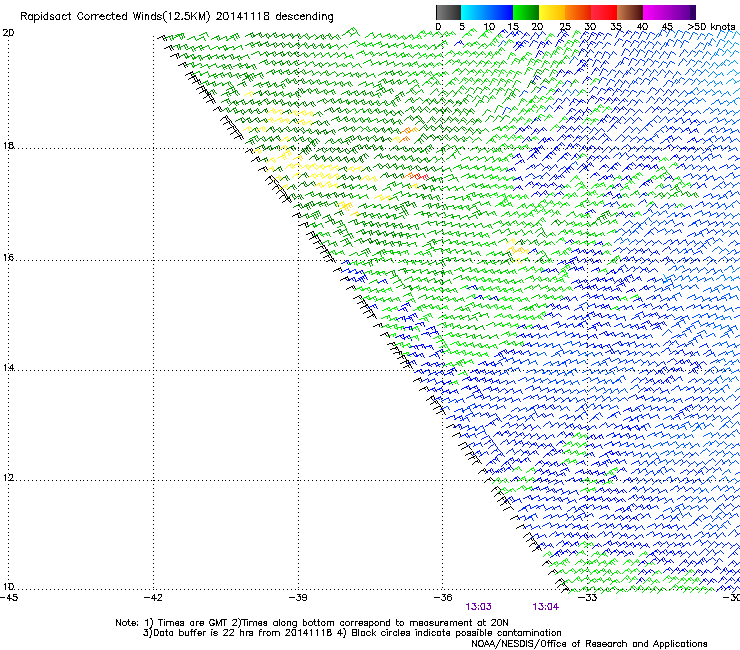Click the brown 35-40 knots color bar segment
The height and width of the screenshot is (650, 740).
tap(630, 12)
